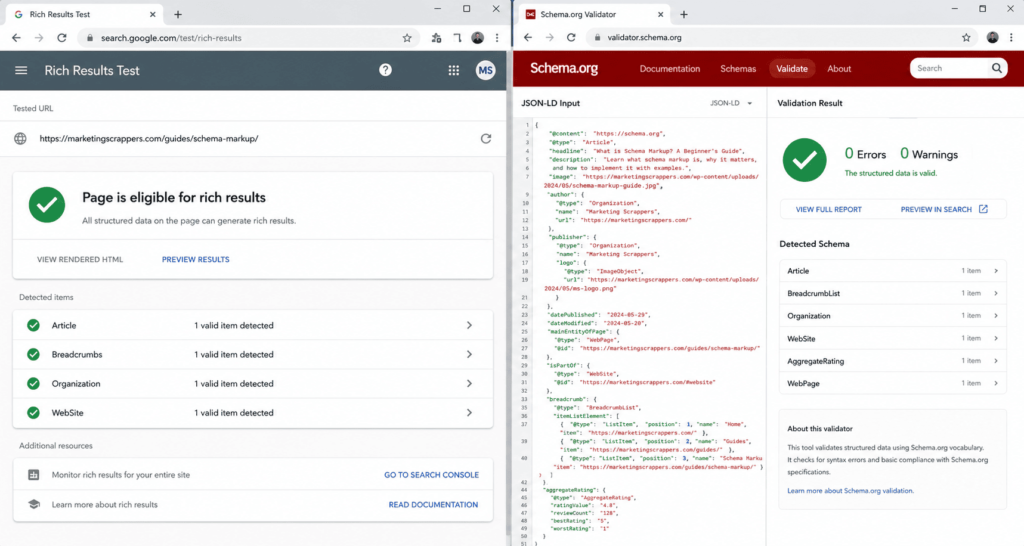Open the Google apps grid icon
This screenshot has height=546, width=1024.
453,70
